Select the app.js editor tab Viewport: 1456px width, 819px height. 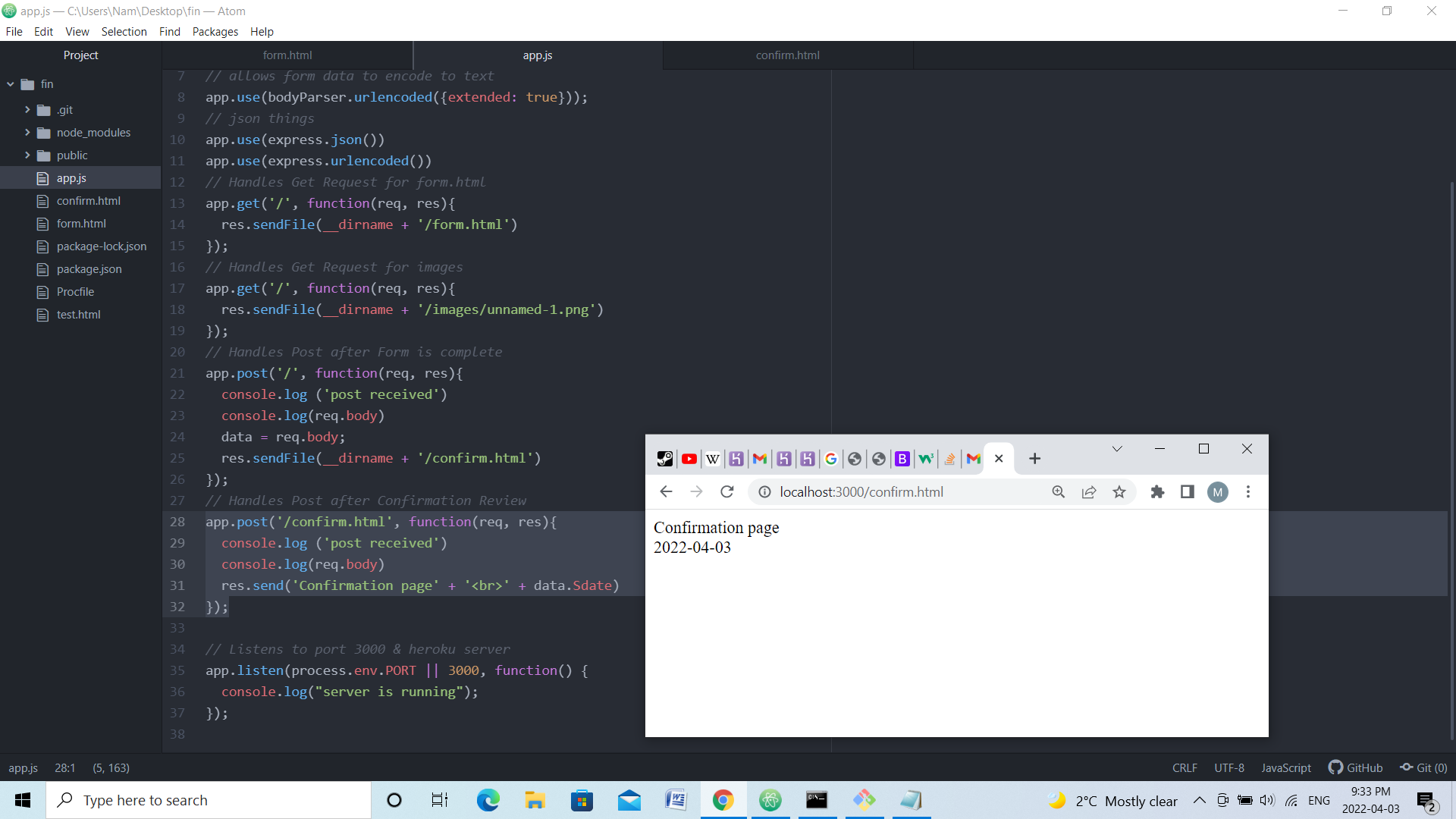(x=538, y=55)
